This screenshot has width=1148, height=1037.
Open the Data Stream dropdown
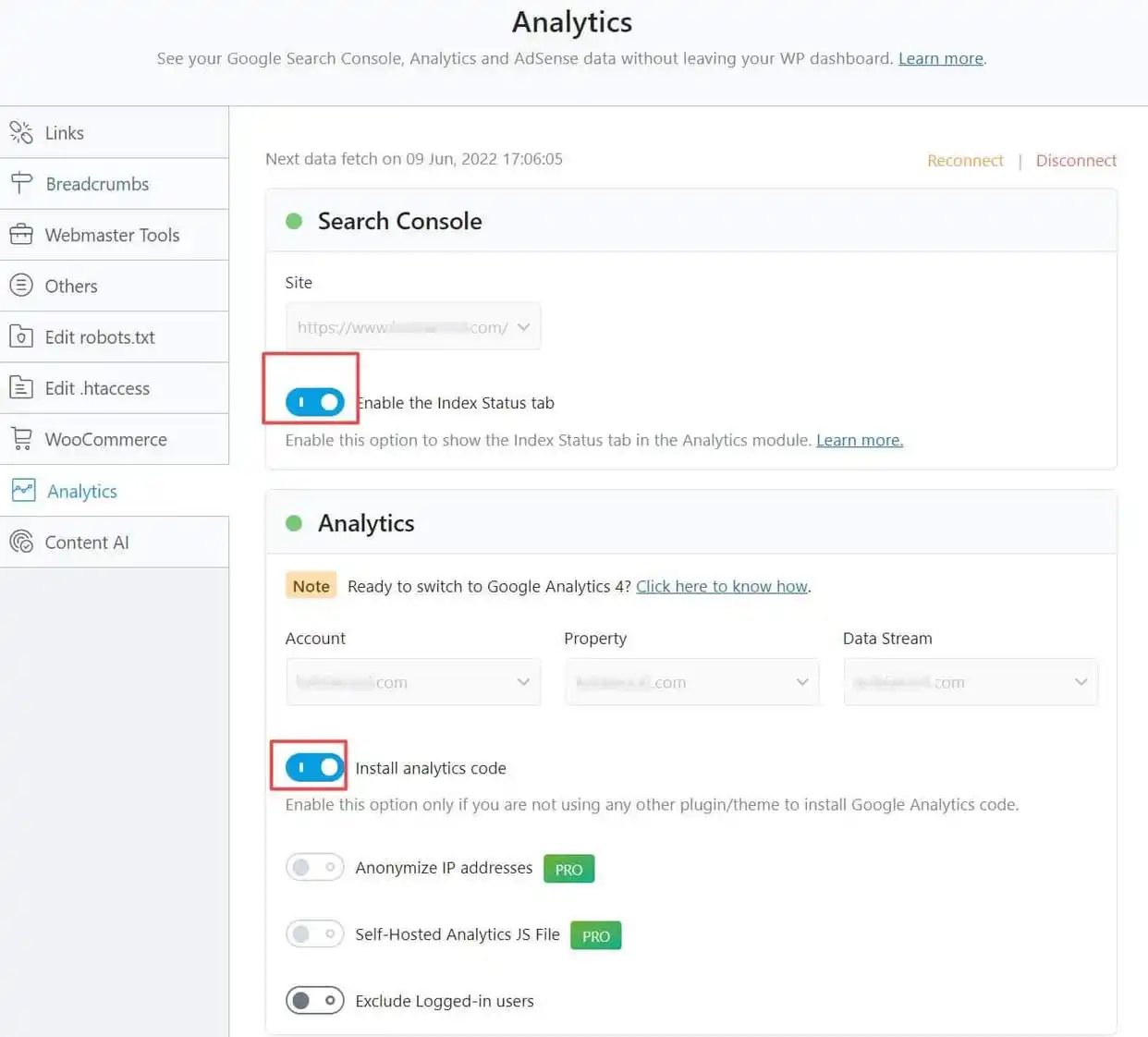point(970,682)
